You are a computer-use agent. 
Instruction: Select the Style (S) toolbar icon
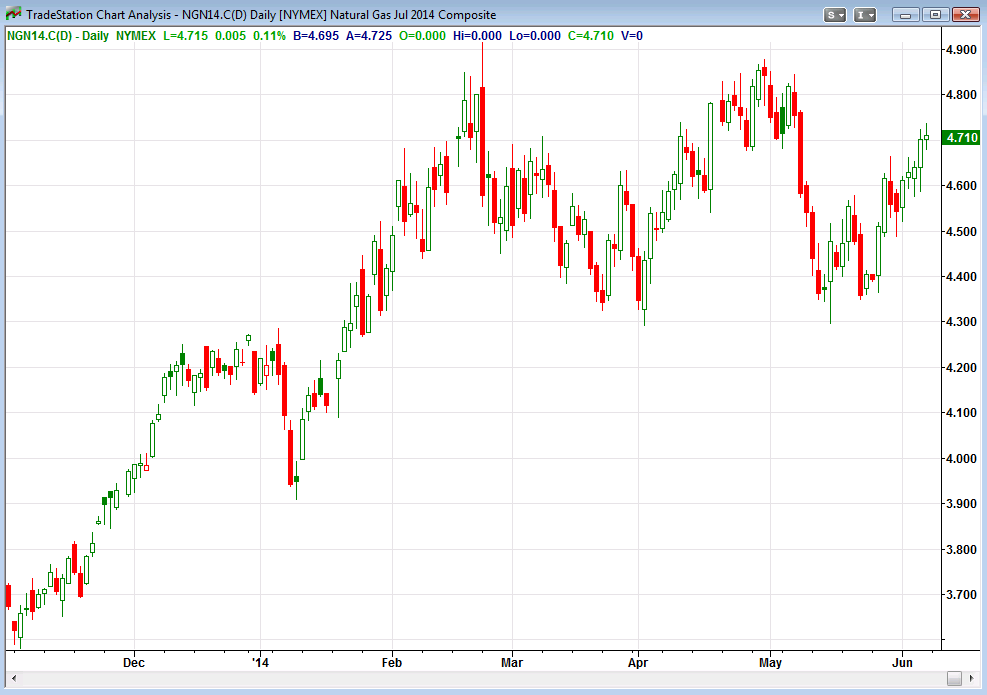831,14
